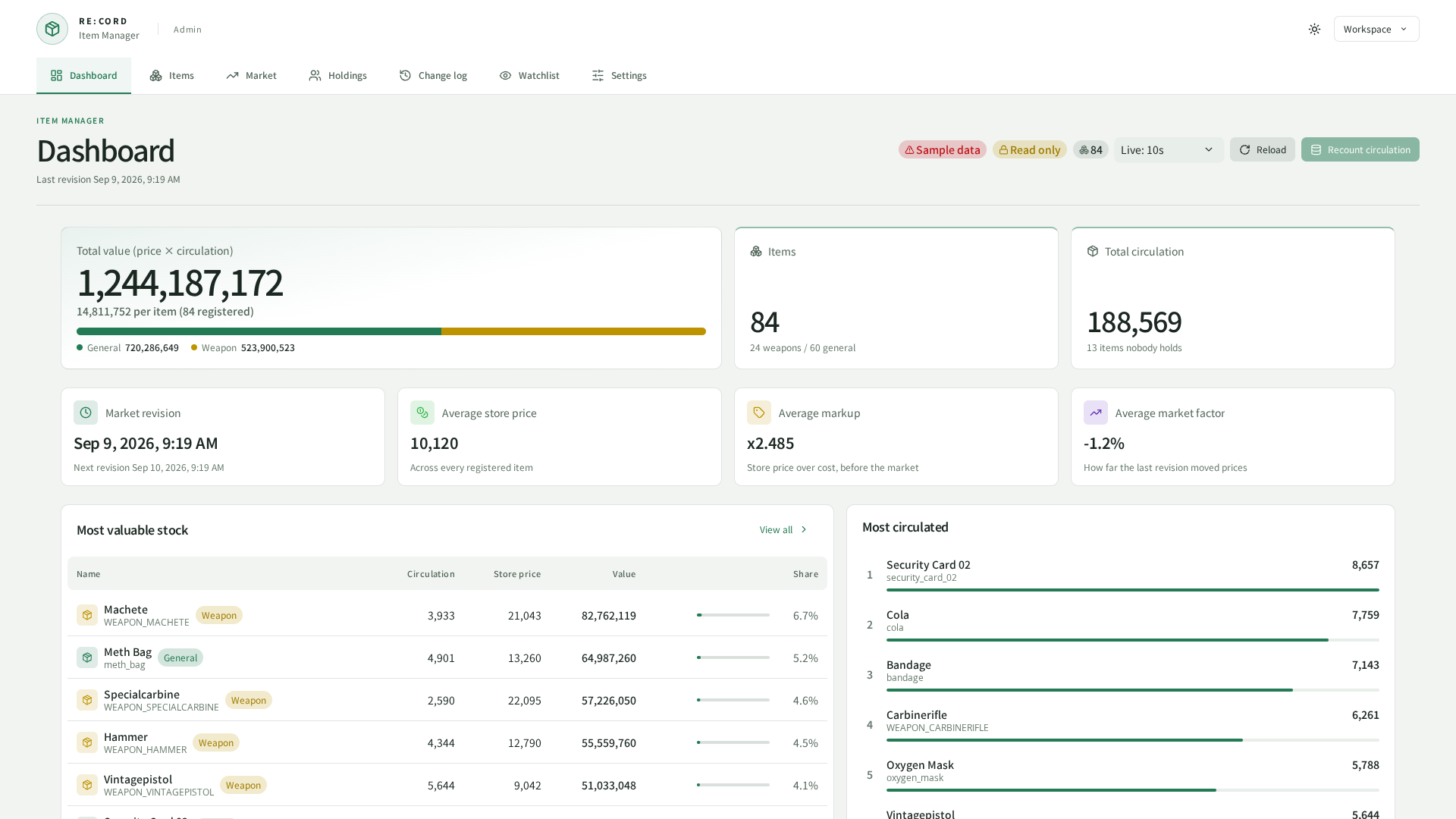The image size is (1456, 819).
Task: Open the Holdings tab
Action: [338, 76]
